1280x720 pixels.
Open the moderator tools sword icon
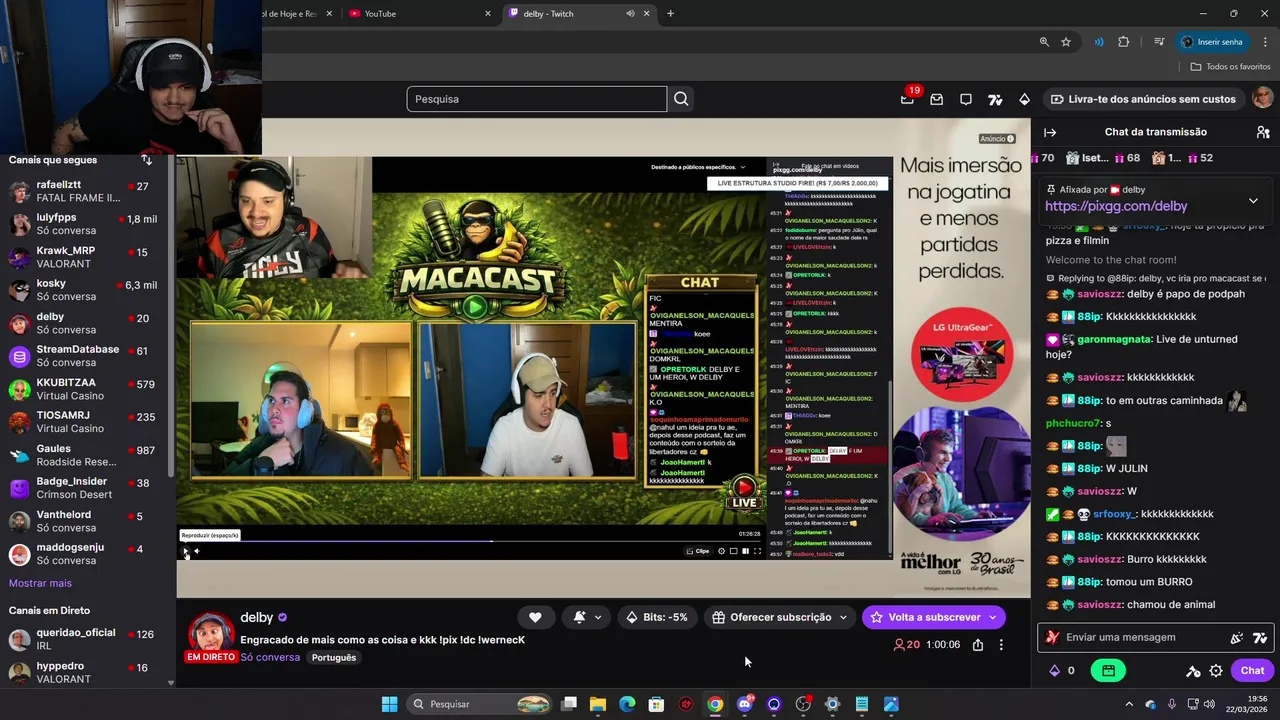click(x=1193, y=671)
